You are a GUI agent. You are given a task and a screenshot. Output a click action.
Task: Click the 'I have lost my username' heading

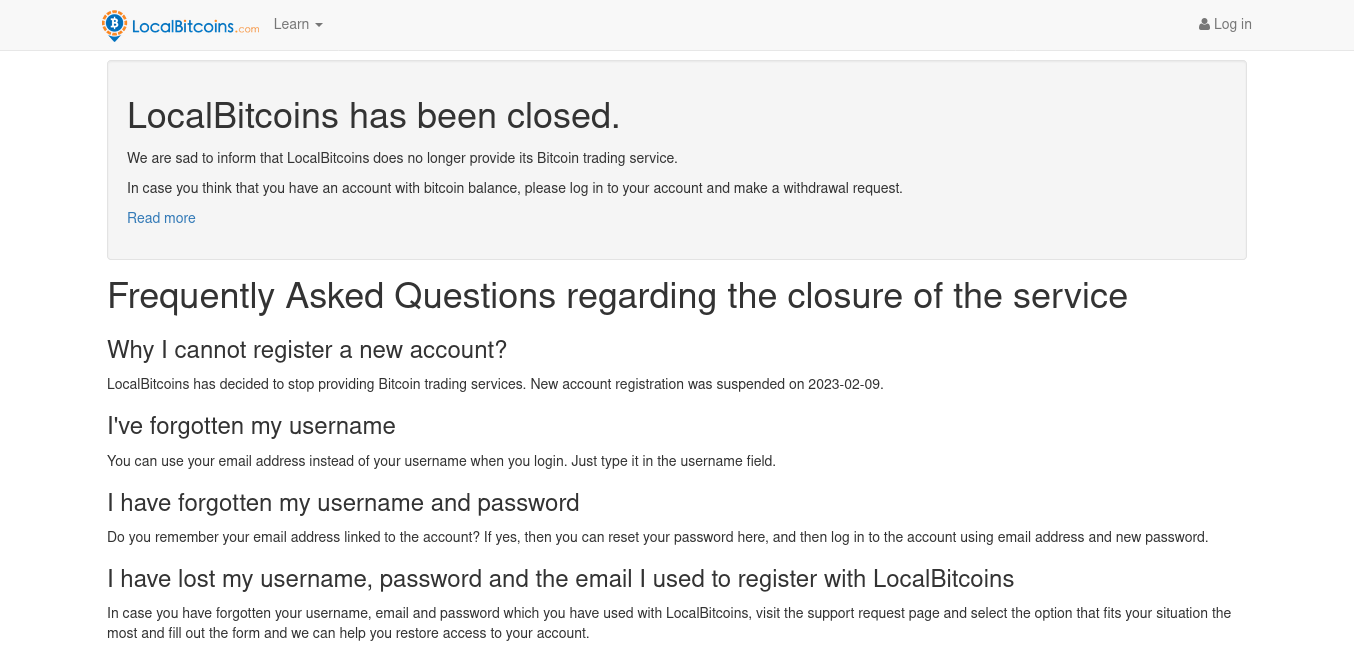[560, 578]
